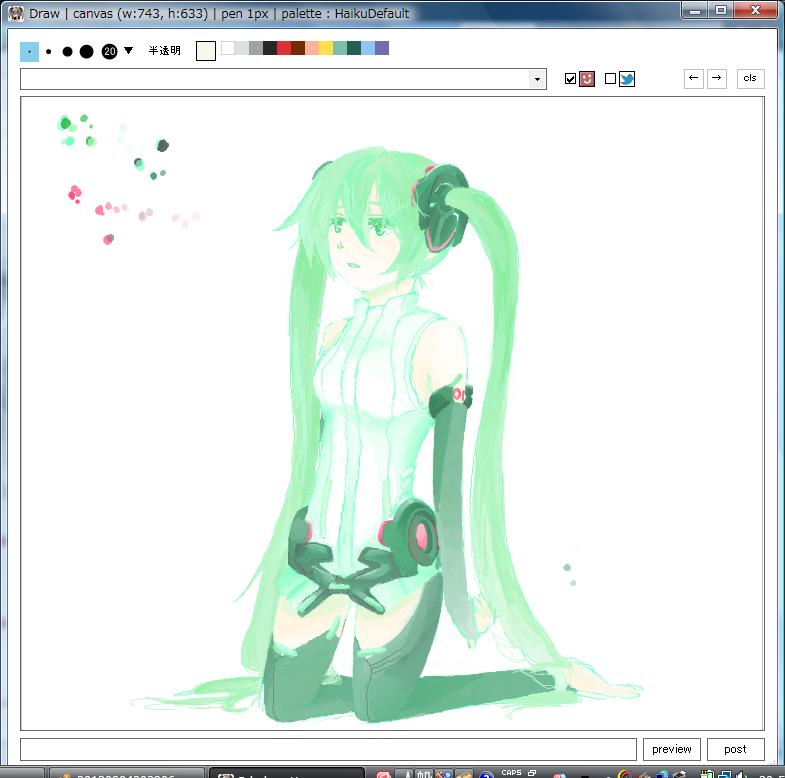Pick the red palette swatch
785x778 pixels.
click(x=284, y=48)
